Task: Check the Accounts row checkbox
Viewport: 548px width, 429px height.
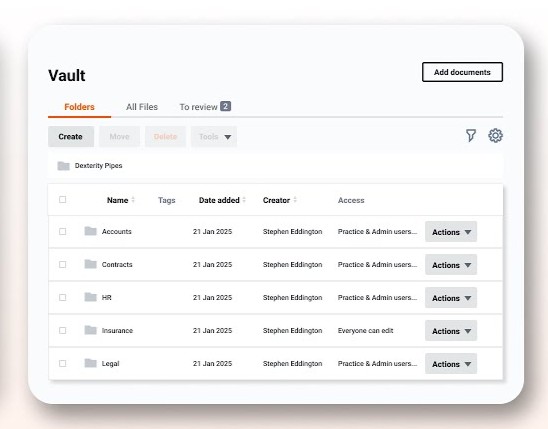Action: (x=63, y=231)
